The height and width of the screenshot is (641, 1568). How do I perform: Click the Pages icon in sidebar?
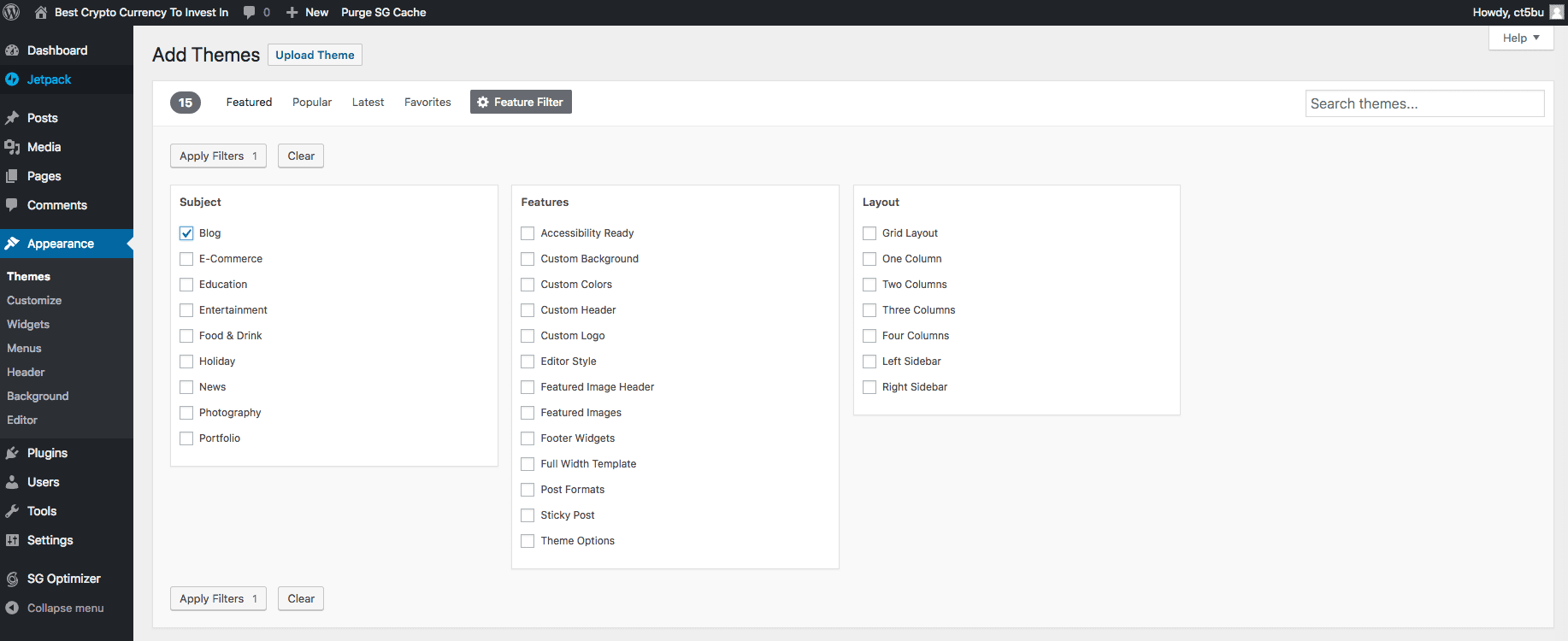coord(12,176)
